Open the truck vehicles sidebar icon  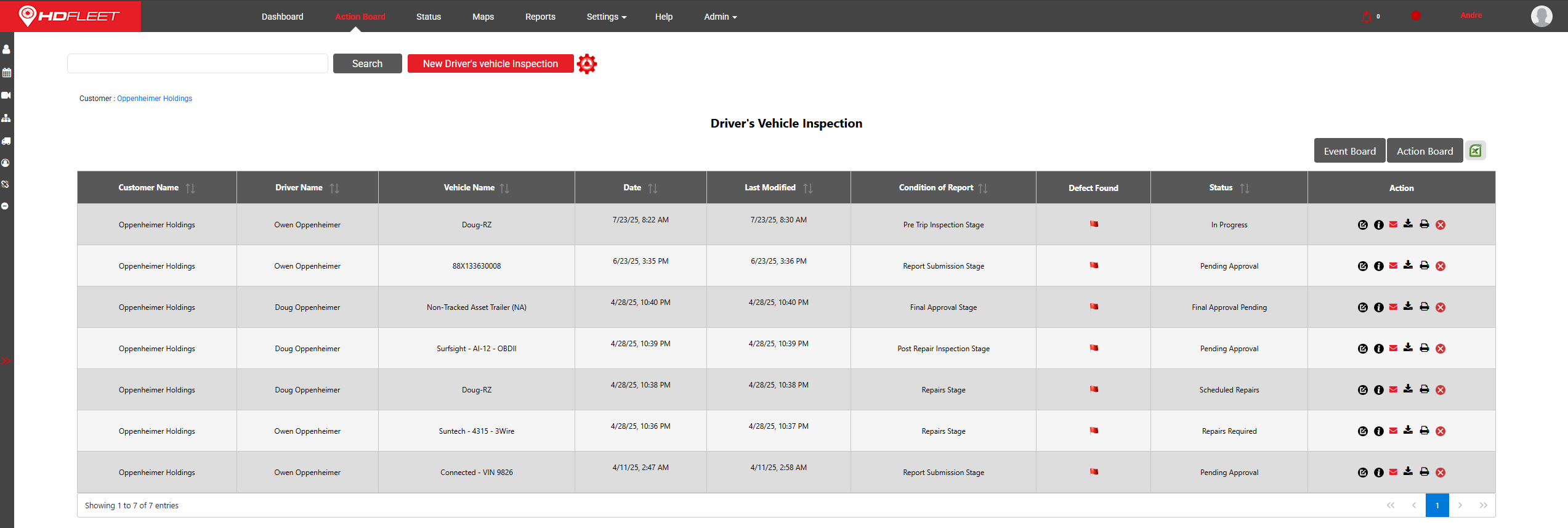pos(6,140)
